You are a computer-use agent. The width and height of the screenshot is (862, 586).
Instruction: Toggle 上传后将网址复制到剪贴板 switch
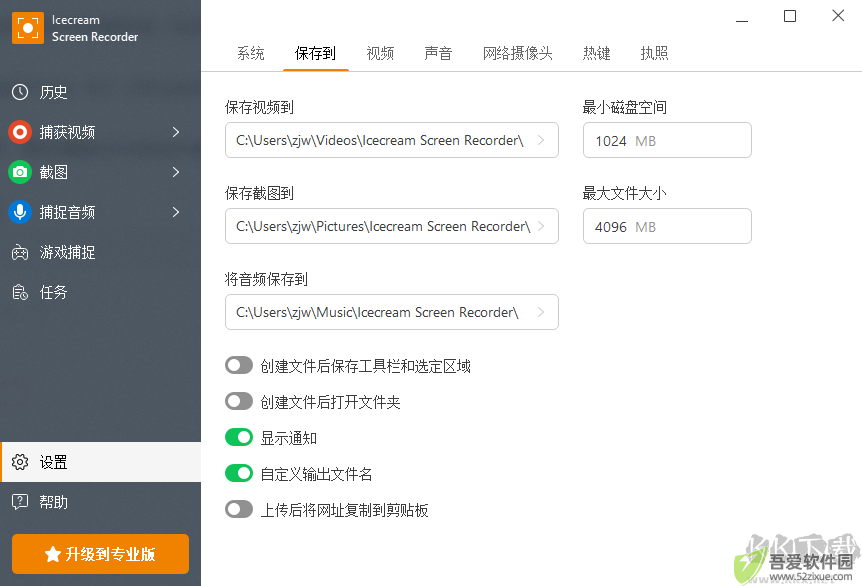(x=239, y=510)
